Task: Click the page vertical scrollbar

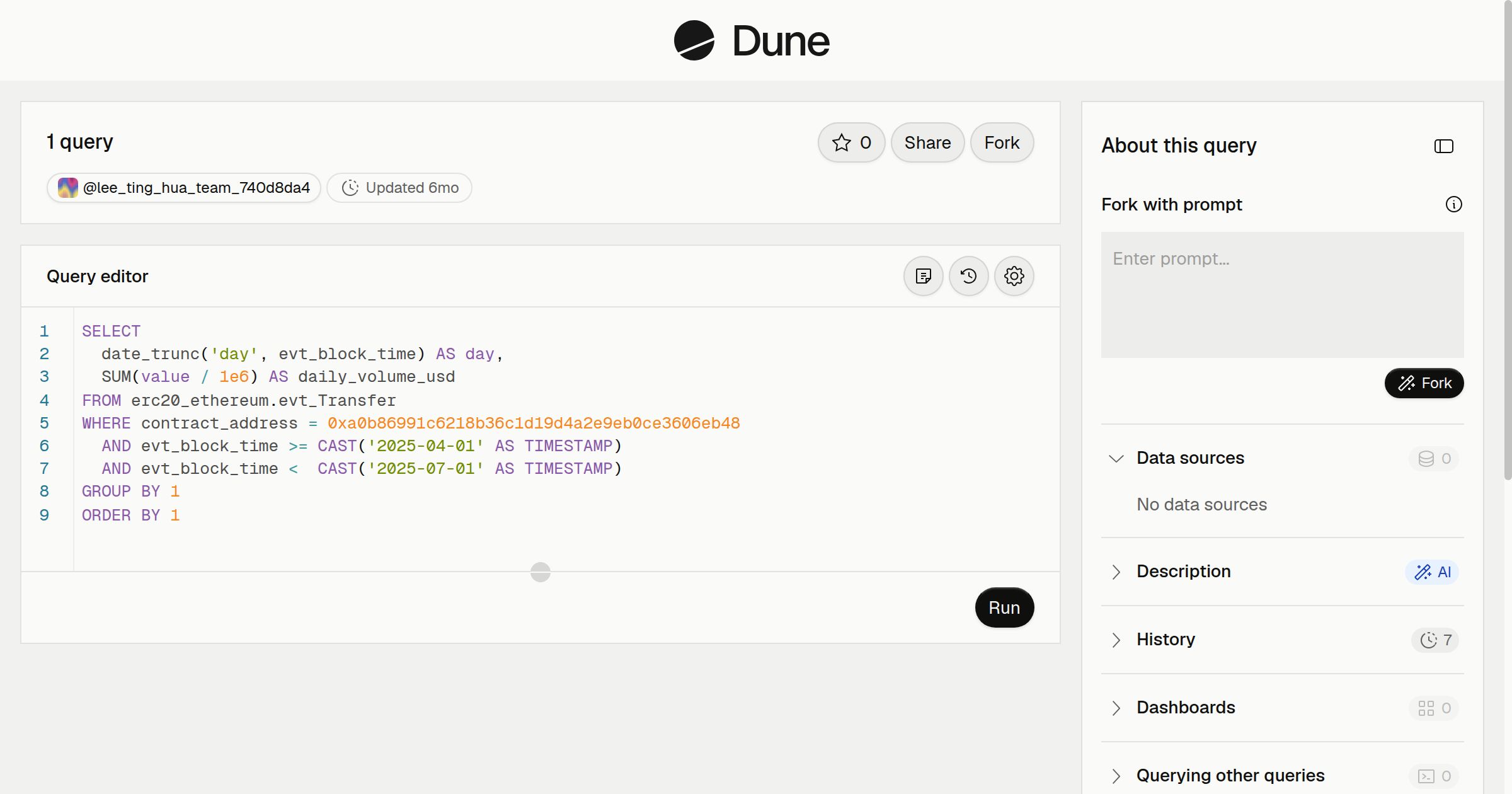Action: (1507, 239)
